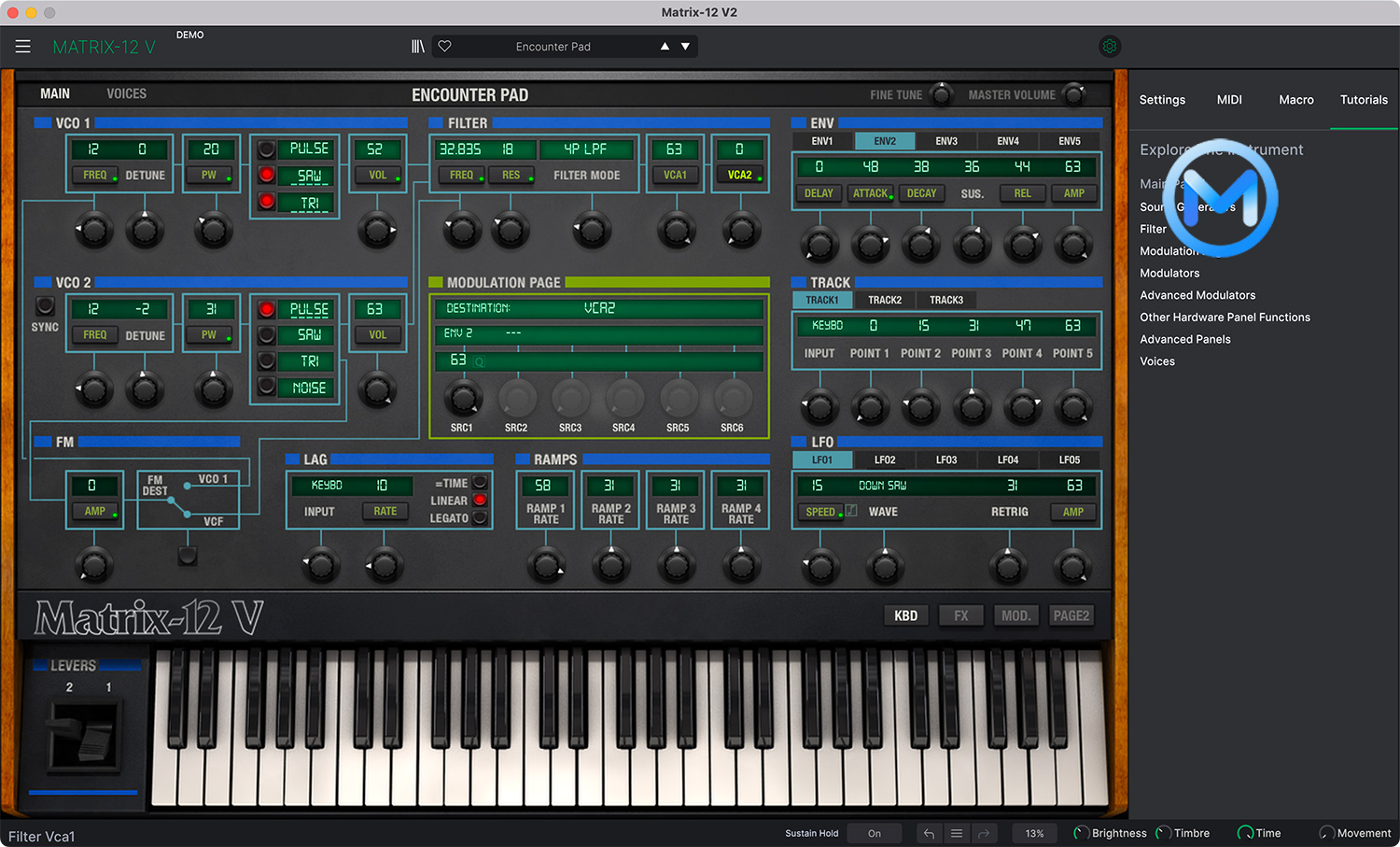1400x847 pixels.
Task: Click the Envelope ATTACK button
Action: 871,193
